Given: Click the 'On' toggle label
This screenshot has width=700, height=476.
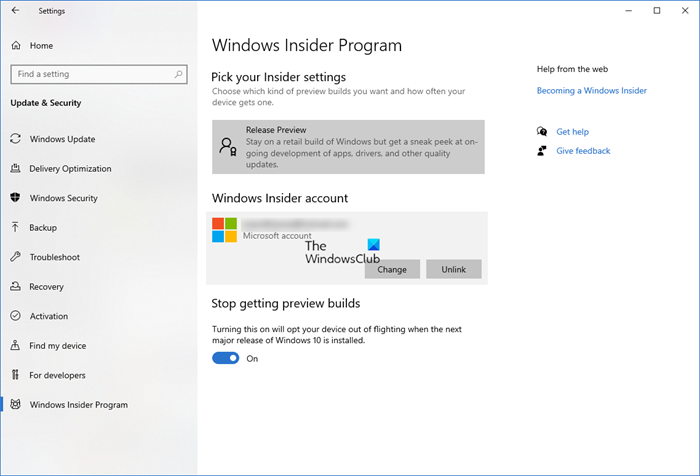Looking at the screenshot, I should pyautogui.click(x=252, y=359).
